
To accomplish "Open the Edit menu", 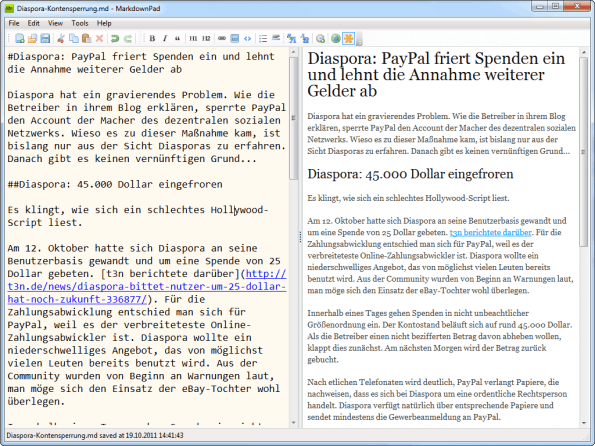I will click(33, 23).
